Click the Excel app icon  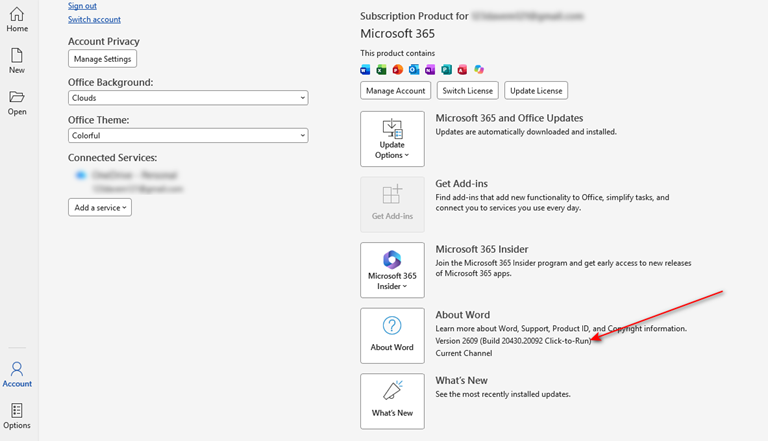click(x=381, y=70)
